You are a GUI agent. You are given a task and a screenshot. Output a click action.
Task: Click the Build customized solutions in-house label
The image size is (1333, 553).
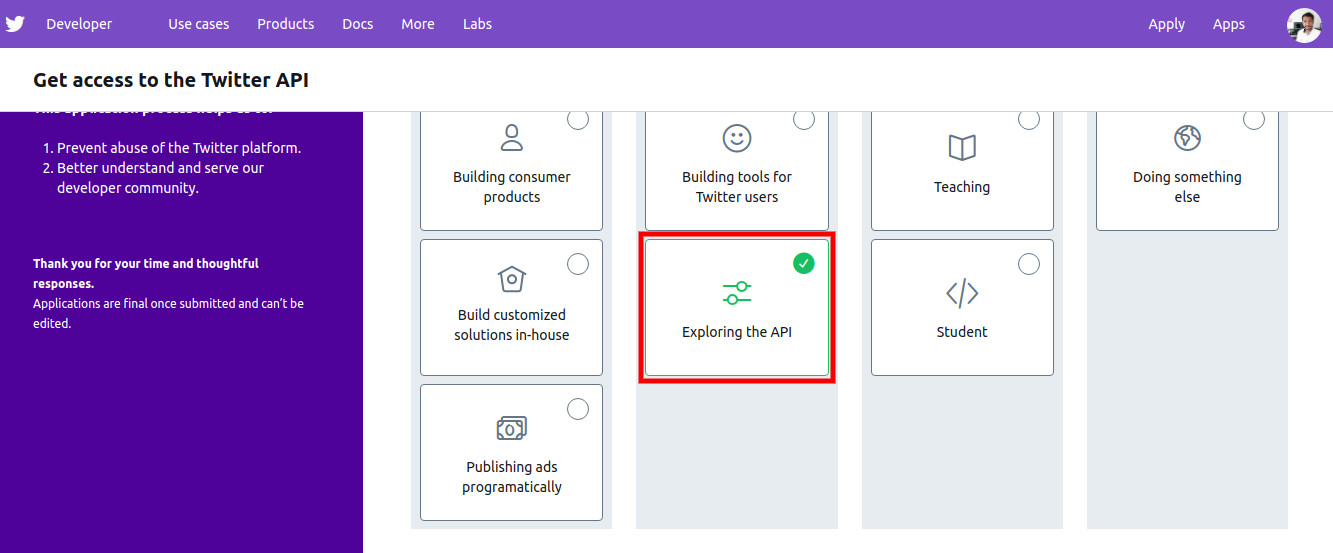point(512,325)
